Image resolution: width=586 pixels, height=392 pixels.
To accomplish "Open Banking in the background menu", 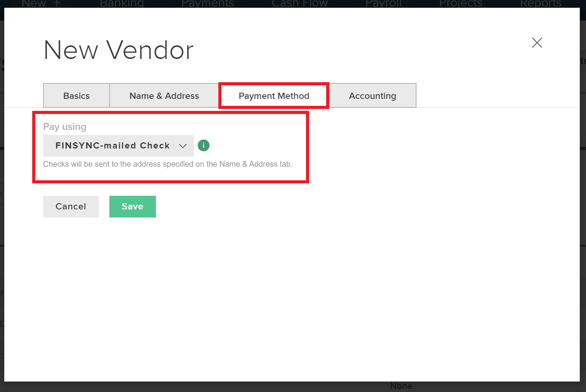I will [122, 3].
